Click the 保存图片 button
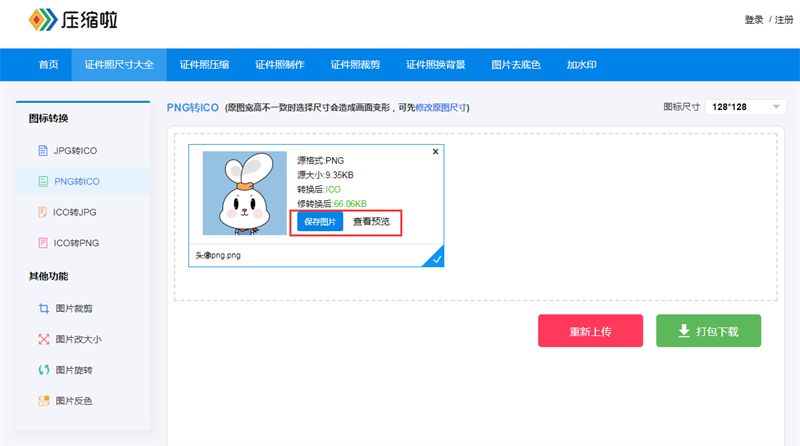Viewport: 800px width, 446px height. (x=320, y=221)
